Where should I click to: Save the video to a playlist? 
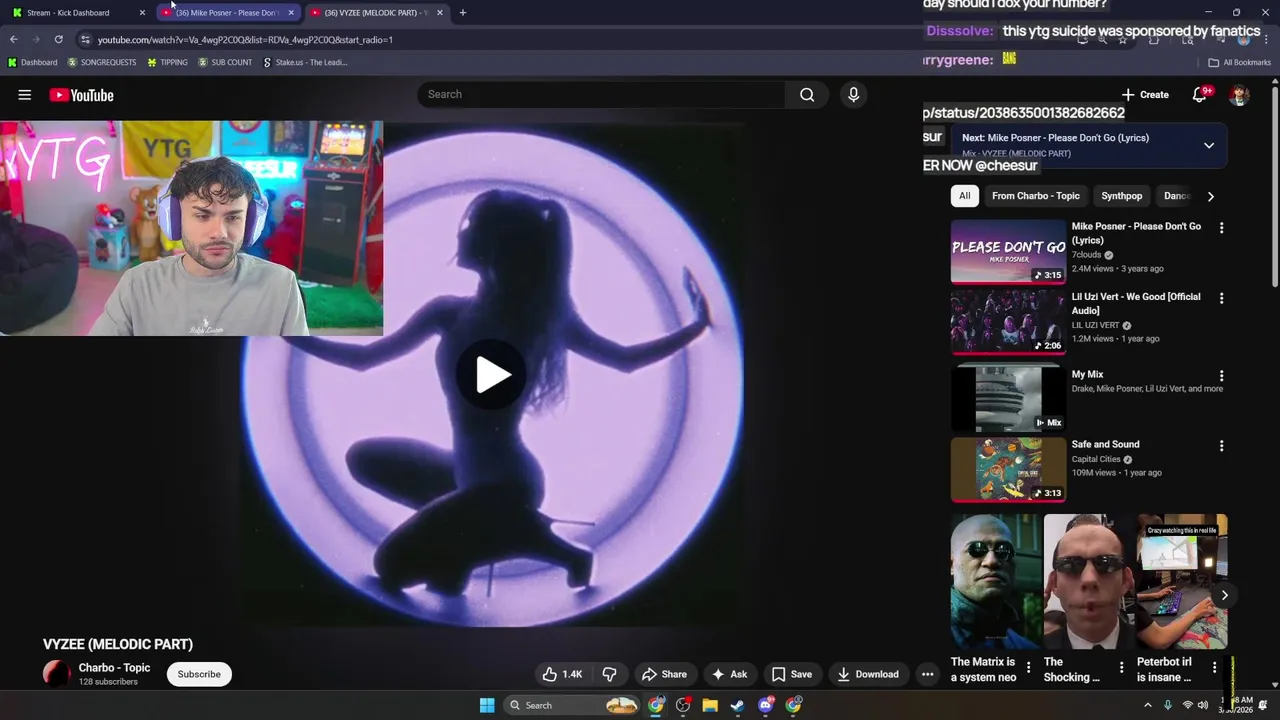coord(792,674)
